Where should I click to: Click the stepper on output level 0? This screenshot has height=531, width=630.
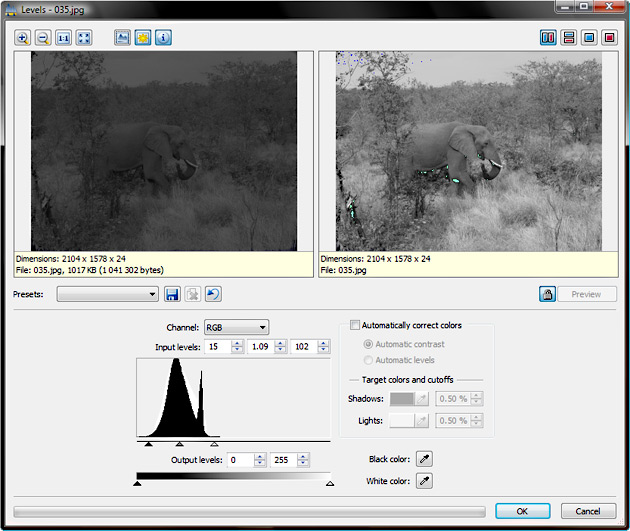pyautogui.click(x=260, y=460)
